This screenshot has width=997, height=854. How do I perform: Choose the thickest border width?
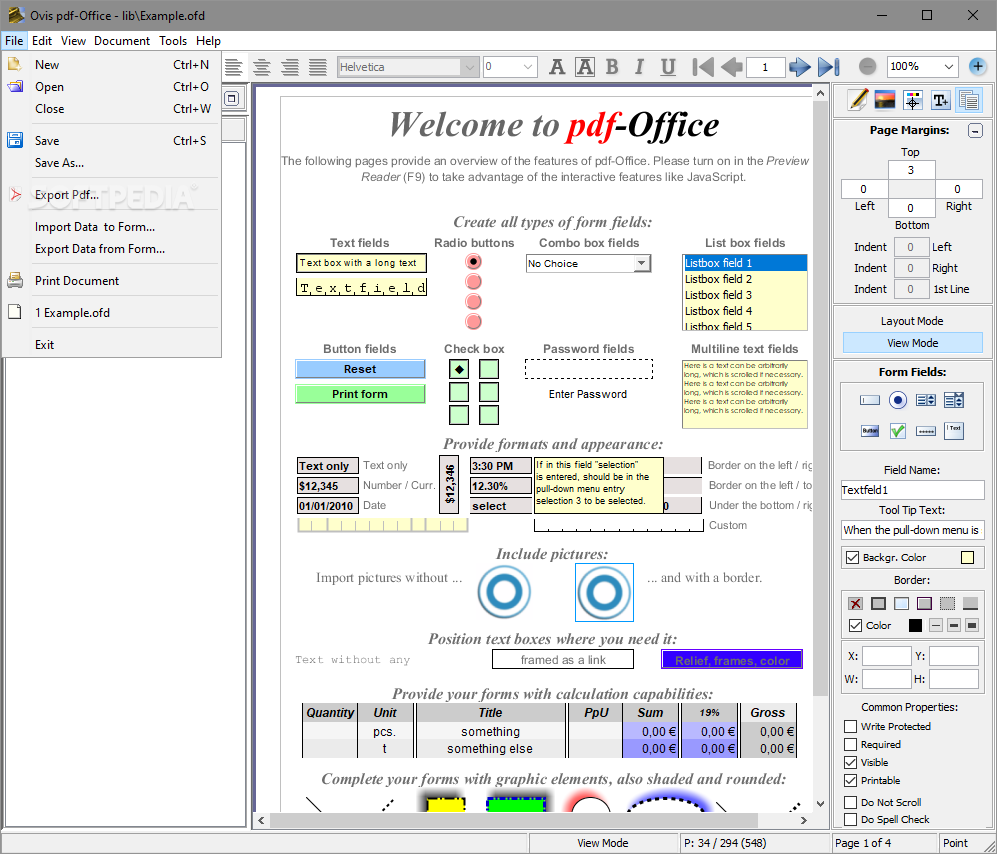pyautogui.click(x=972, y=626)
